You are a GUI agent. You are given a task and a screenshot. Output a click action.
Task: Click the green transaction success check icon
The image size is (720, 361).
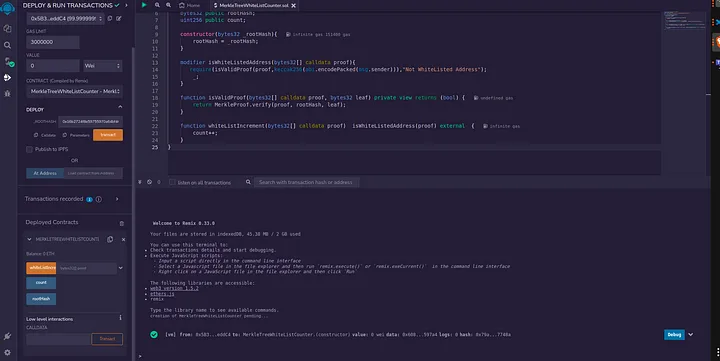154,335
